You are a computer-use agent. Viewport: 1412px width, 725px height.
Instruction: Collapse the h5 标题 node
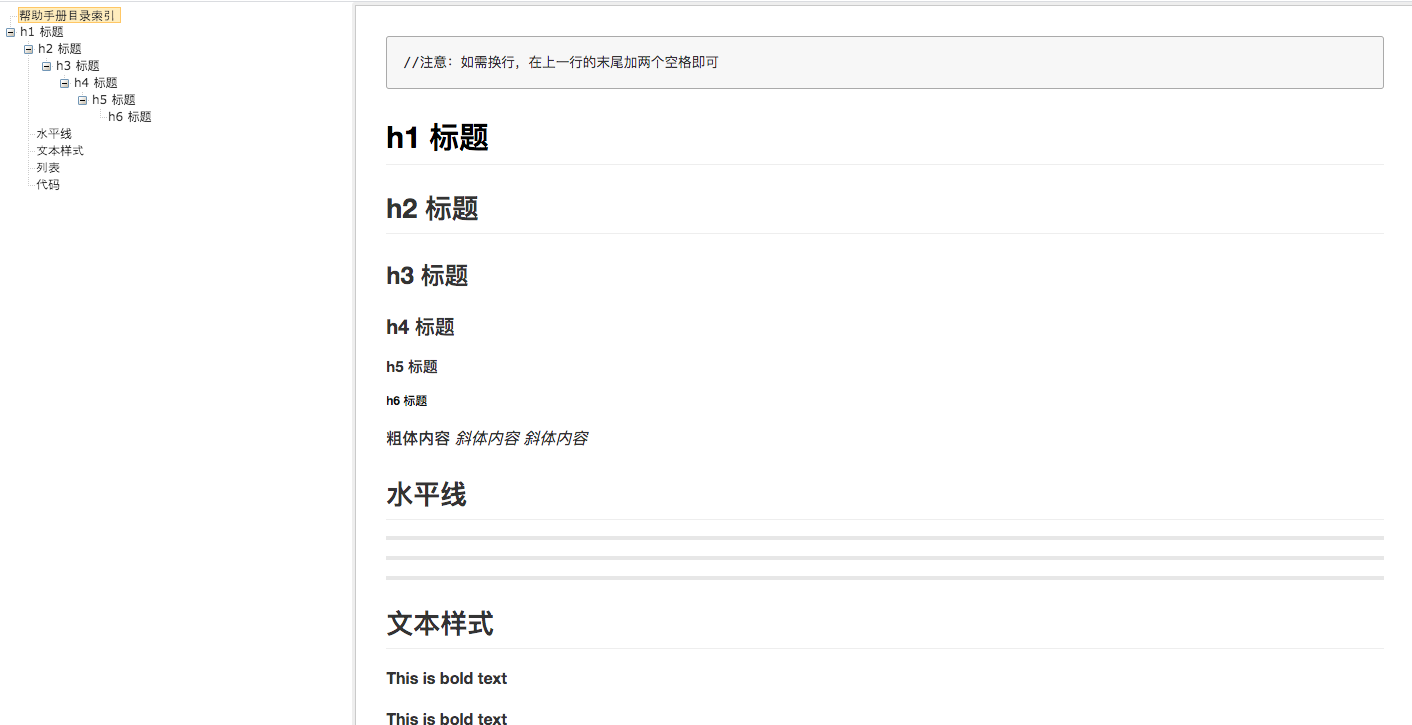tap(82, 99)
